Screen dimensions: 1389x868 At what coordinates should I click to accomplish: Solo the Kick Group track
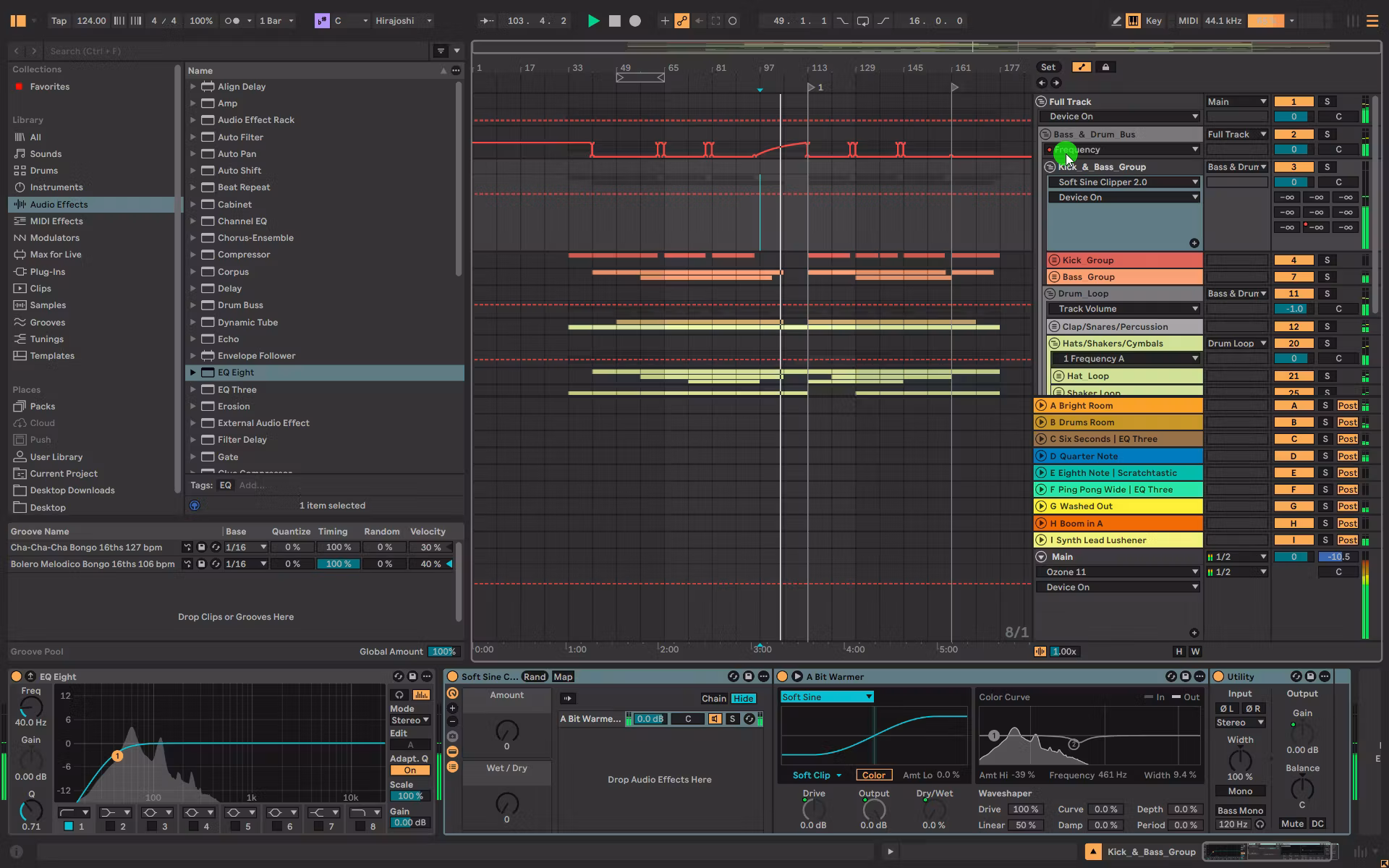[1327, 260]
